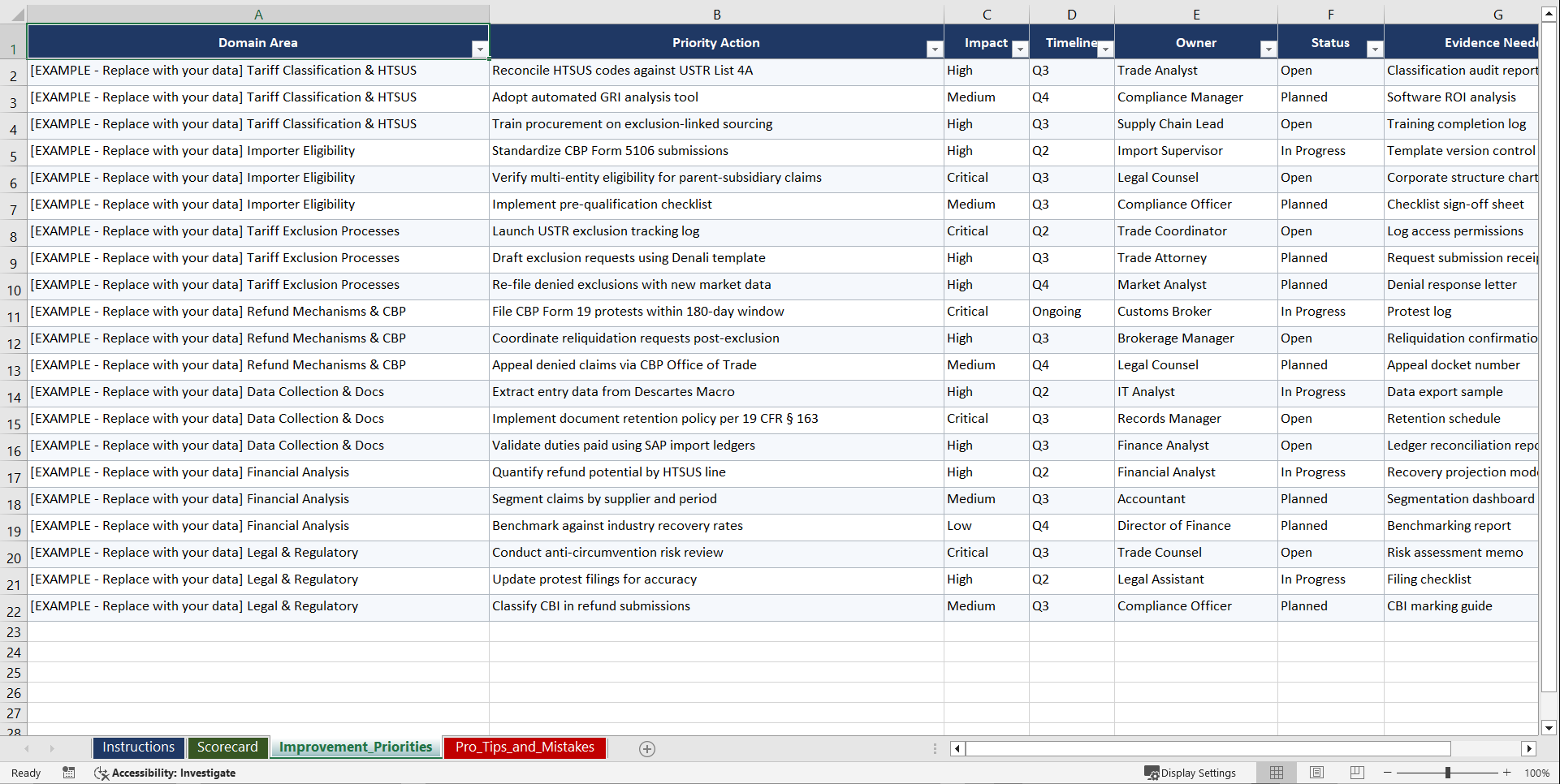Click the next sheet navigation arrow
Screen dimensions: 1560x784
[x=52, y=748]
